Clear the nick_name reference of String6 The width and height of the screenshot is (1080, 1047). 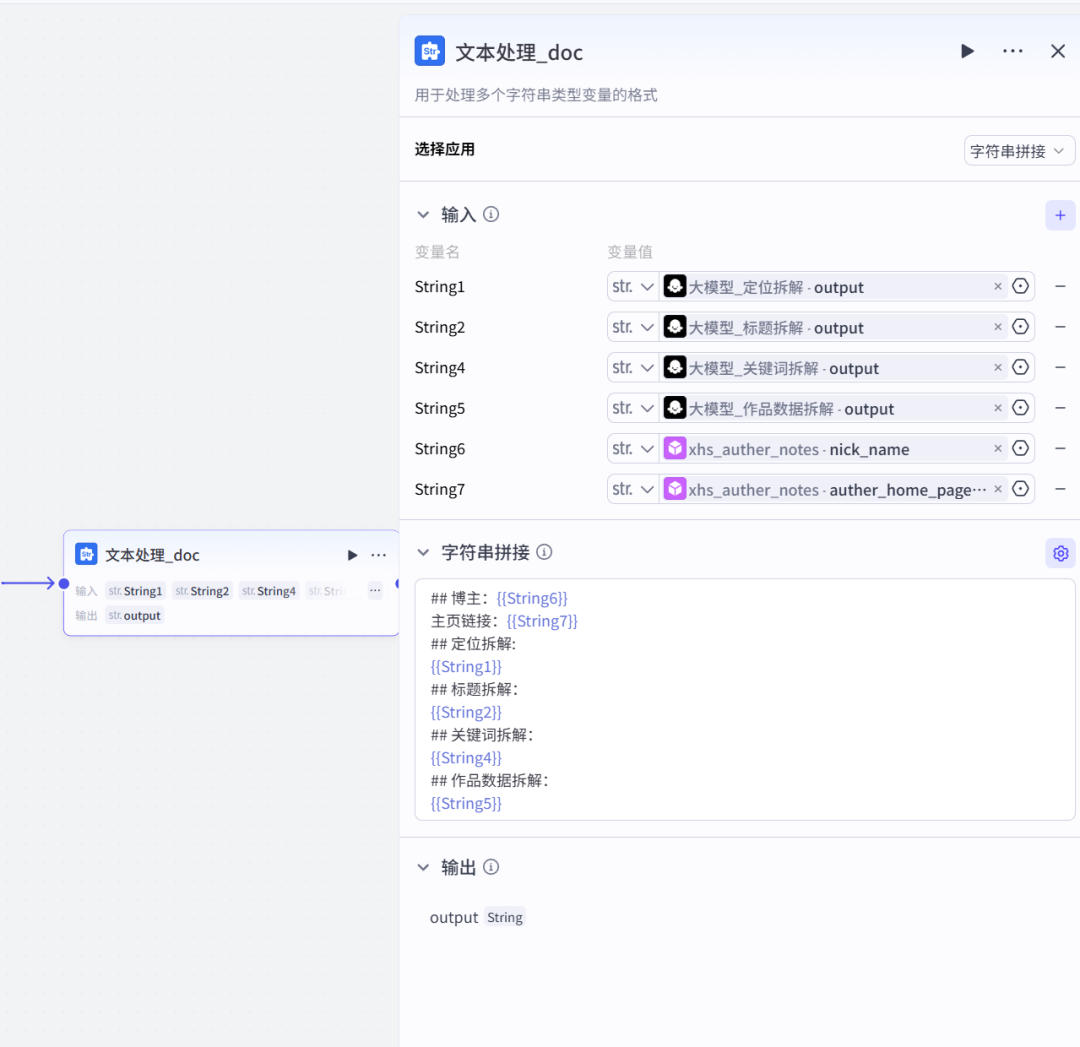click(x=997, y=449)
